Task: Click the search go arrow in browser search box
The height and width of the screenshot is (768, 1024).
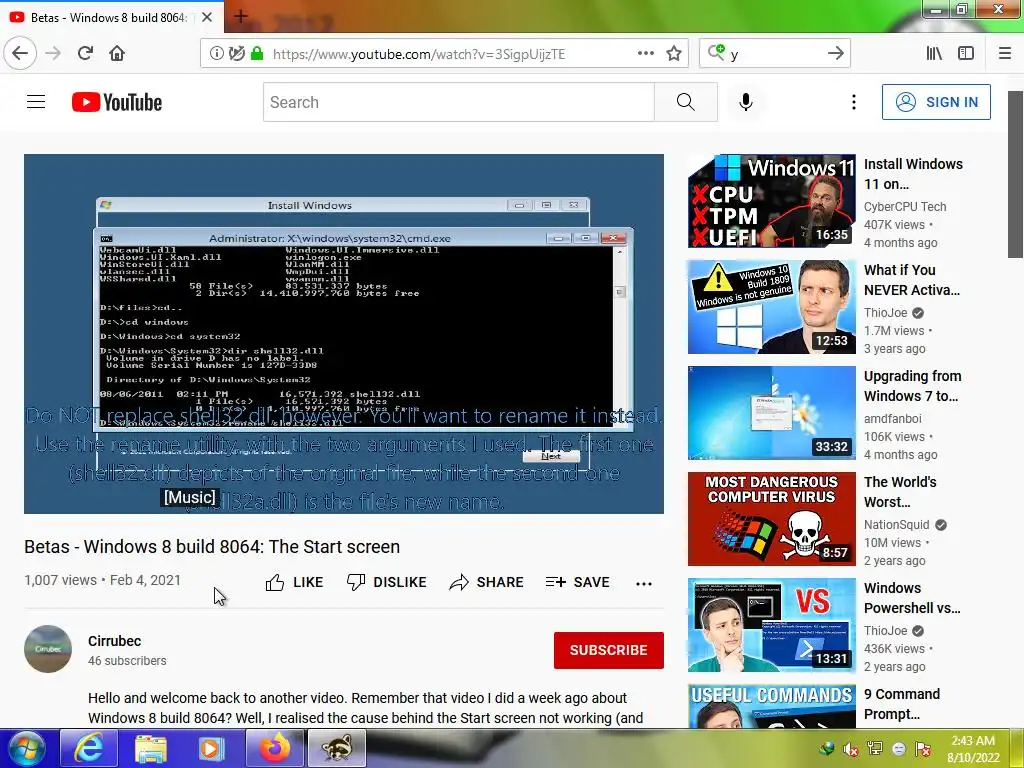Action: click(835, 54)
